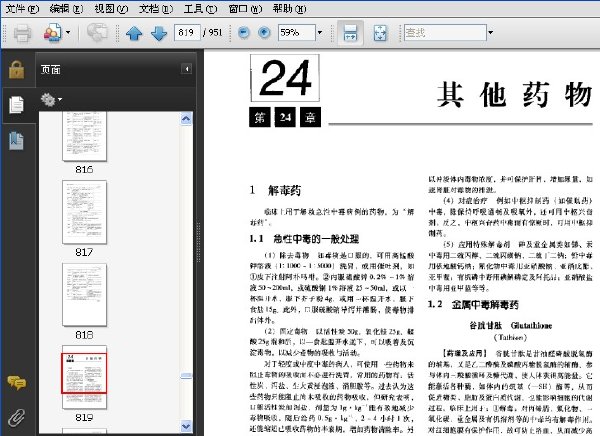Click the greyed review comments icon

[97, 33]
